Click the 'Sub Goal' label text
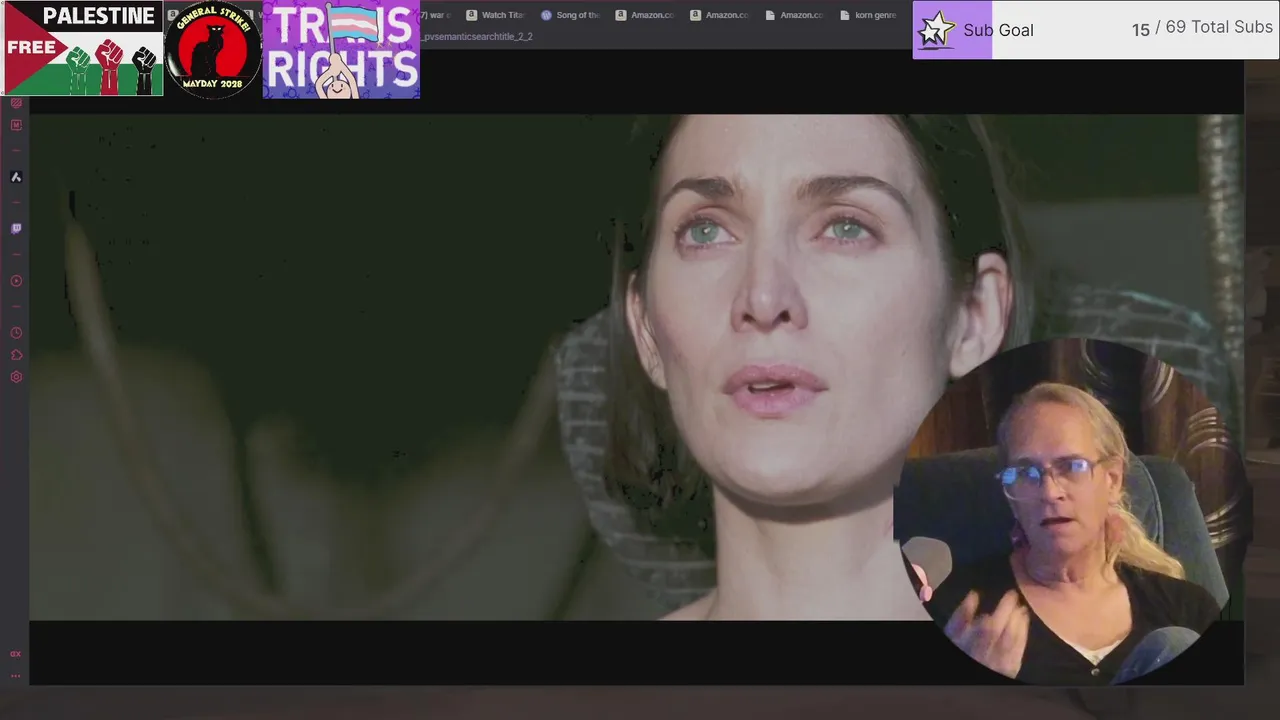 coord(998,30)
